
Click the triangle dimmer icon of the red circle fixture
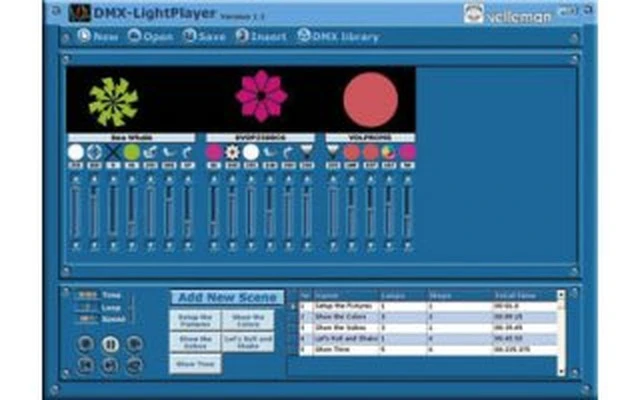(x=333, y=152)
